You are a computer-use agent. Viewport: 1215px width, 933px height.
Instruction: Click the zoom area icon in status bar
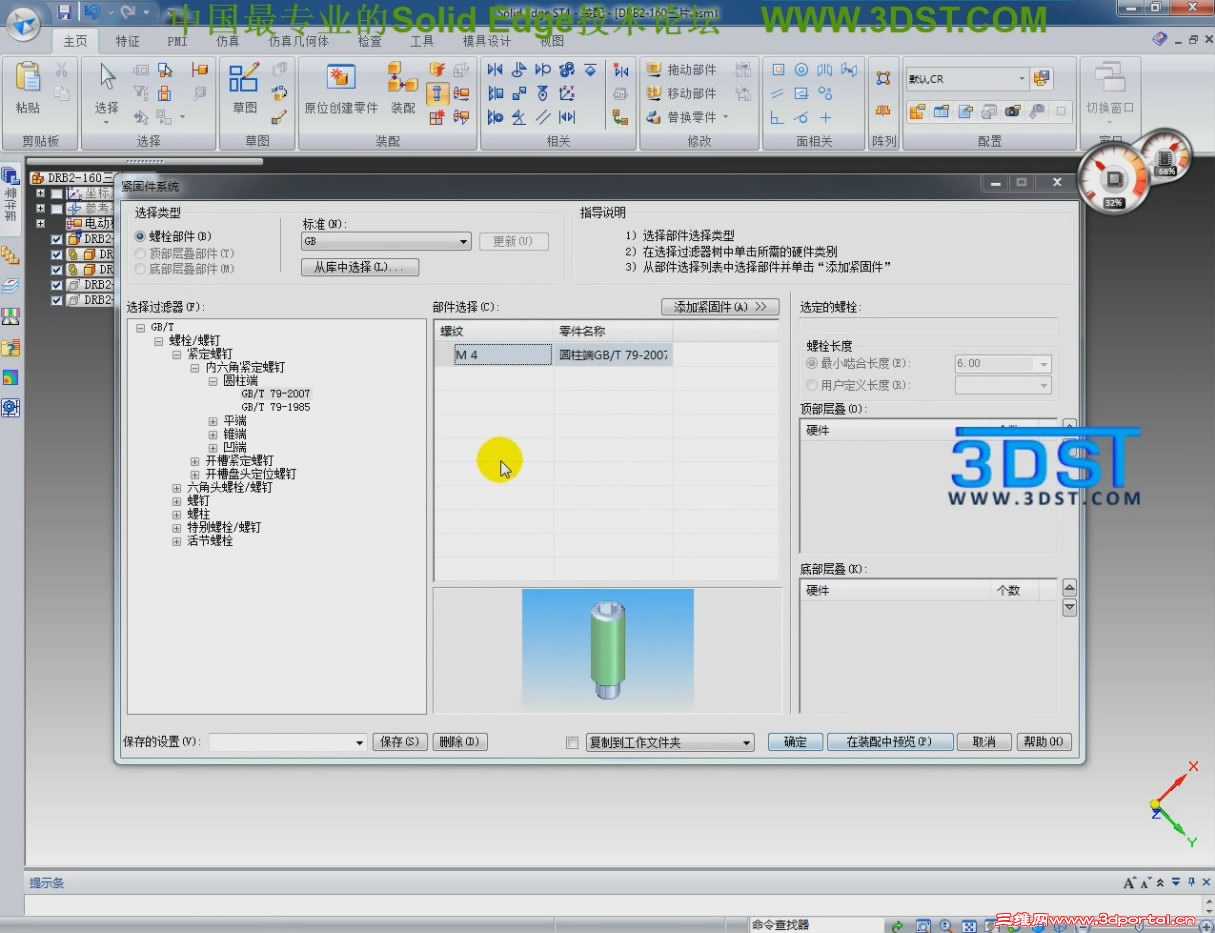[x=924, y=926]
